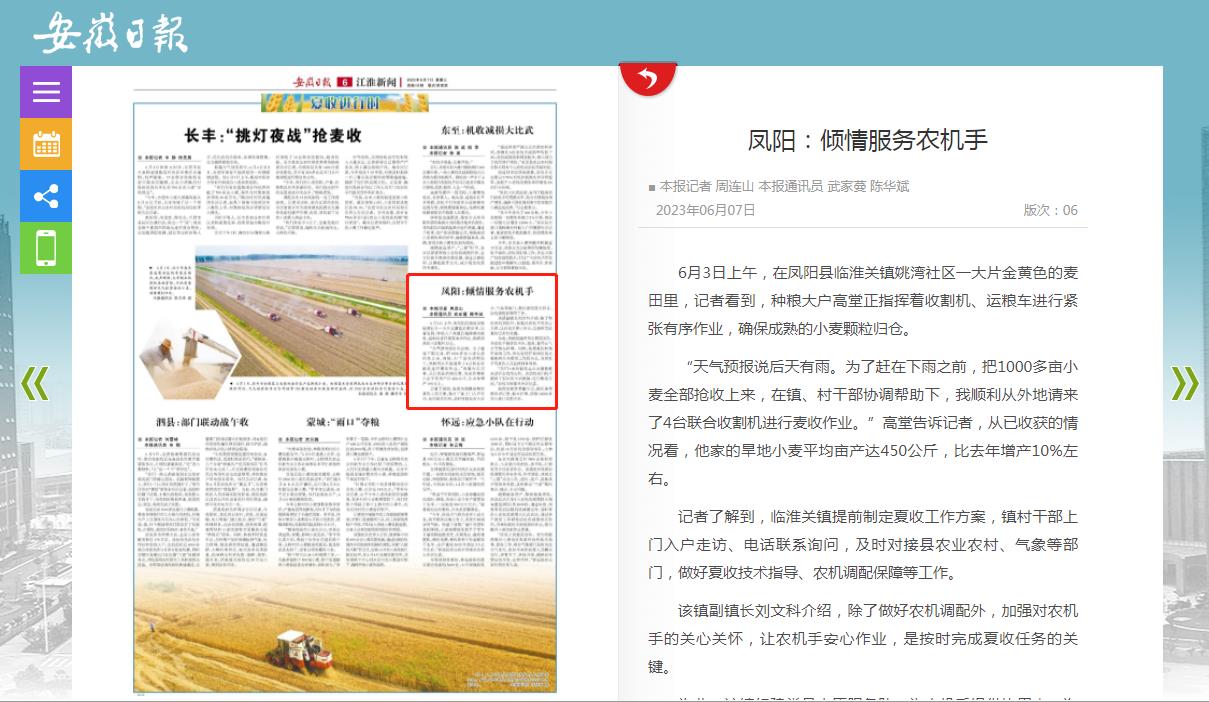Screen dimensions: 1209x702
Task: Open the article 东至:机收减损大比武
Action: click(481, 131)
